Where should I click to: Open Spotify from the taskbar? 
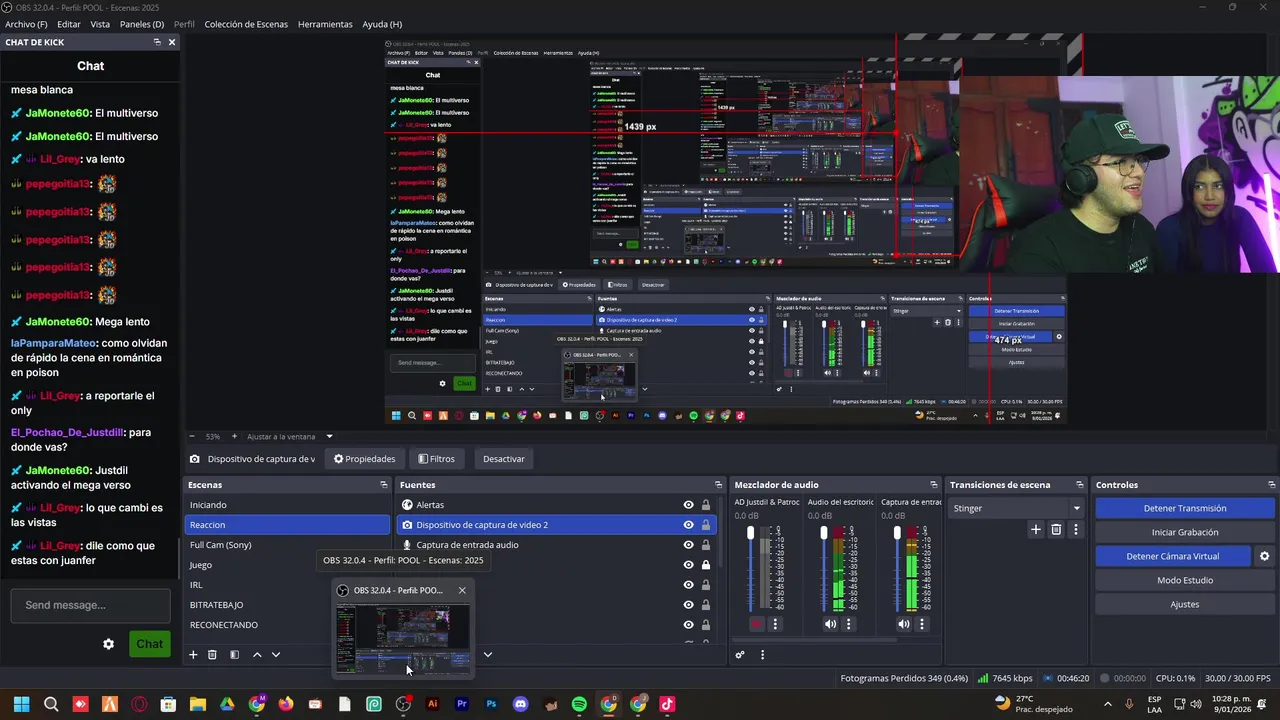click(x=579, y=704)
